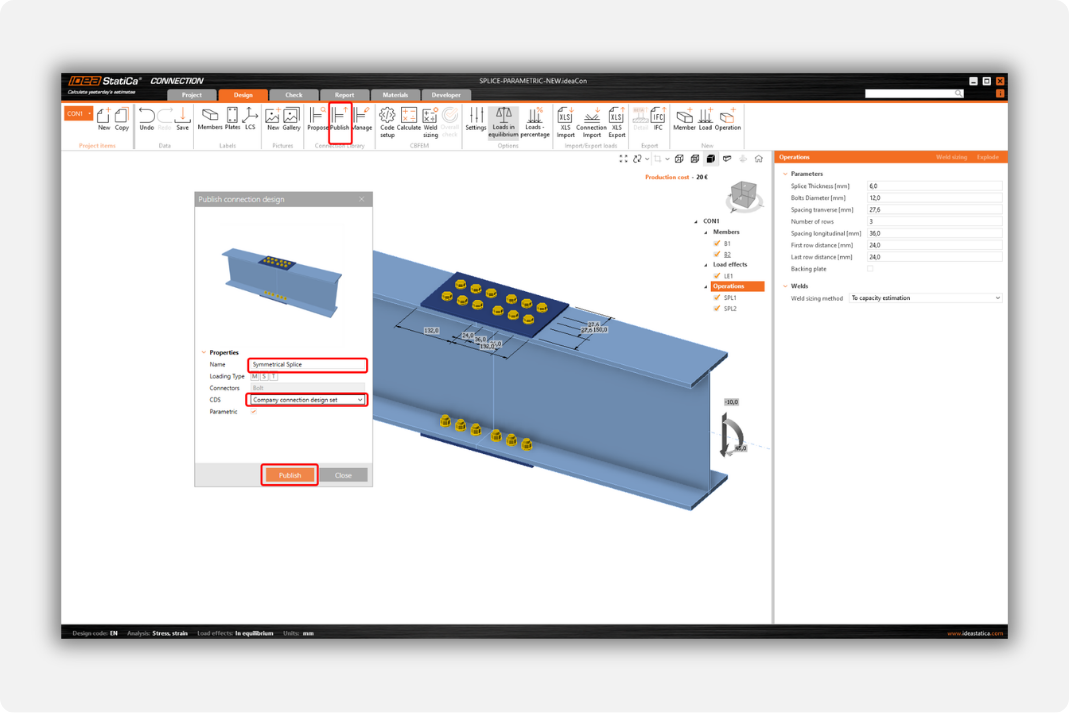Click the home view icon
Viewport: 1069px width, 713px height.
pyautogui.click(x=758, y=158)
